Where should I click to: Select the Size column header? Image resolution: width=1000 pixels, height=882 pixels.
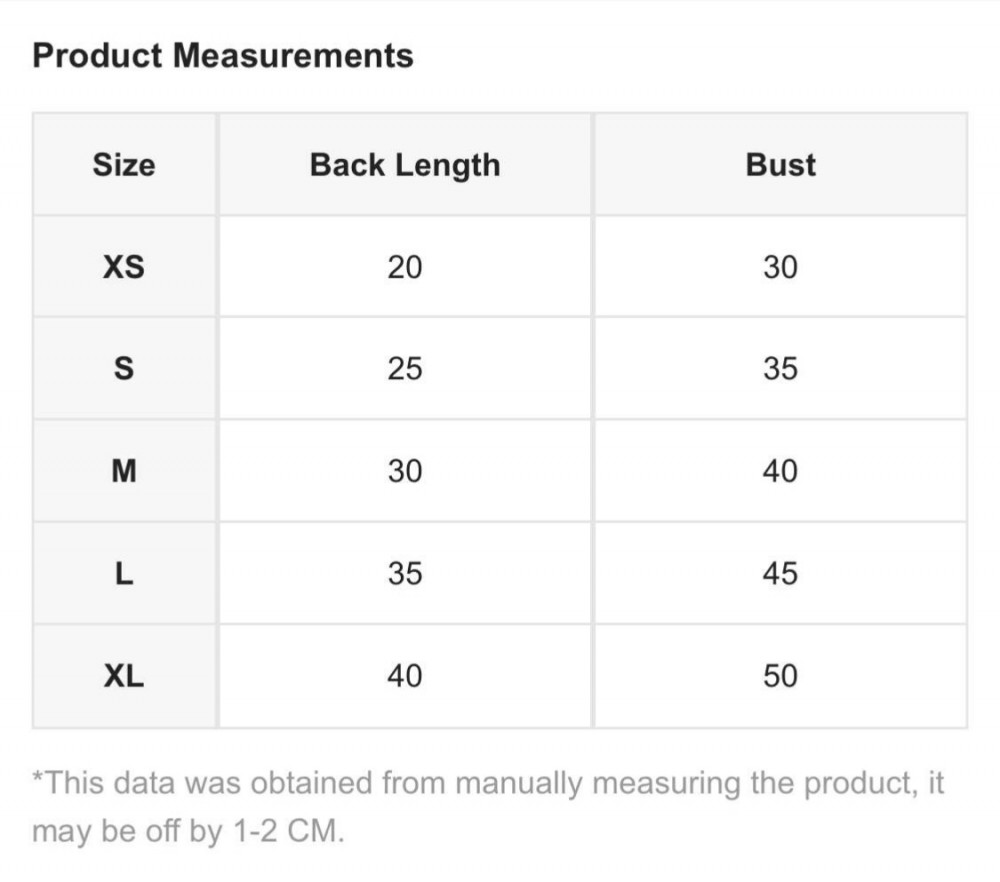(x=124, y=165)
